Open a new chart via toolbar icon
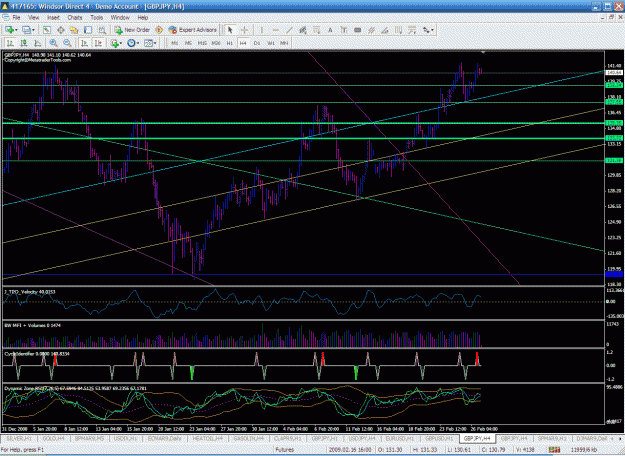Screen dimensions: 625x456 [x=9, y=30]
